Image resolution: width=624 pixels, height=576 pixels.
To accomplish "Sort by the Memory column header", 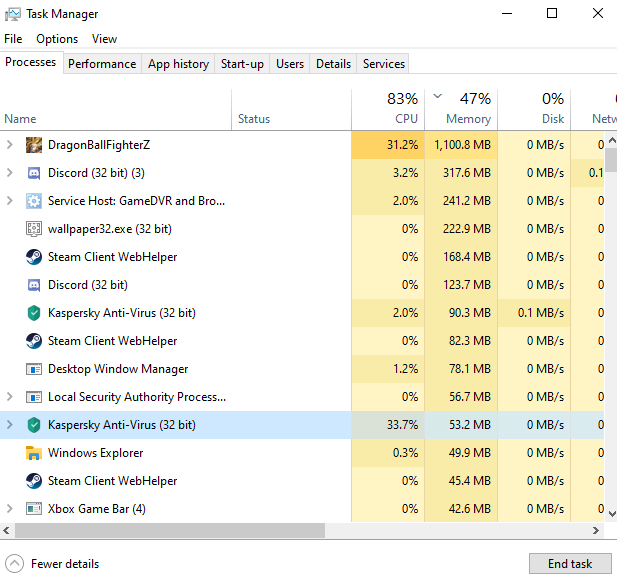I will 461,110.
